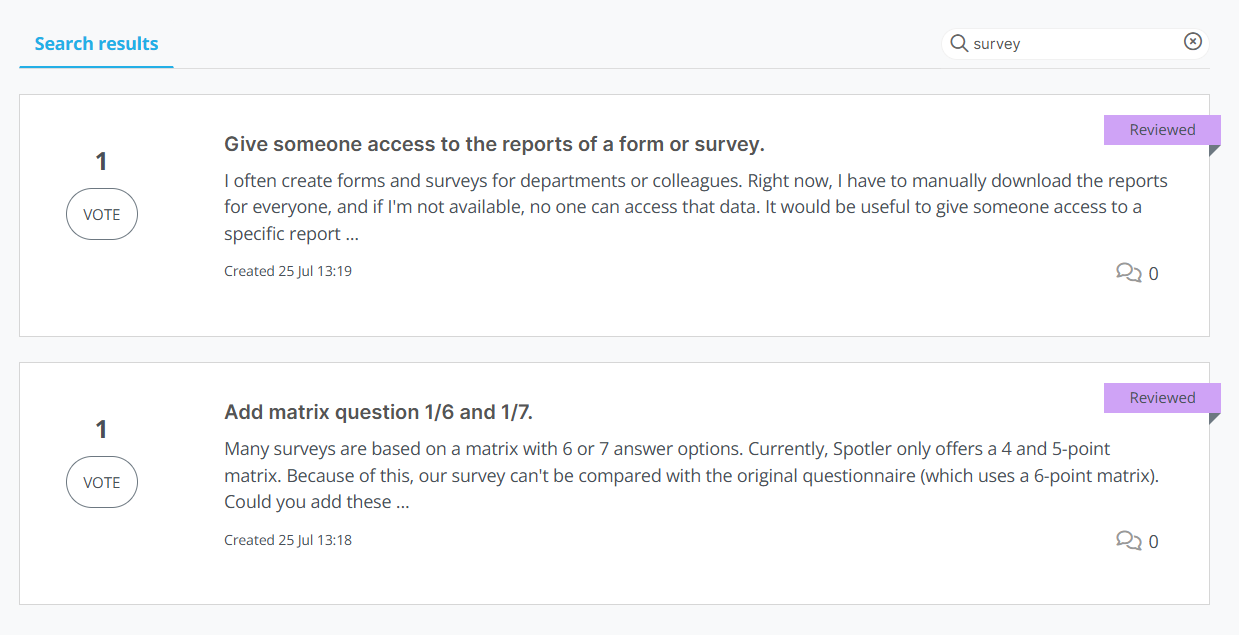Click the magnifier icon in search box
The image size is (1239, 635).
click(x=959, y=43)
